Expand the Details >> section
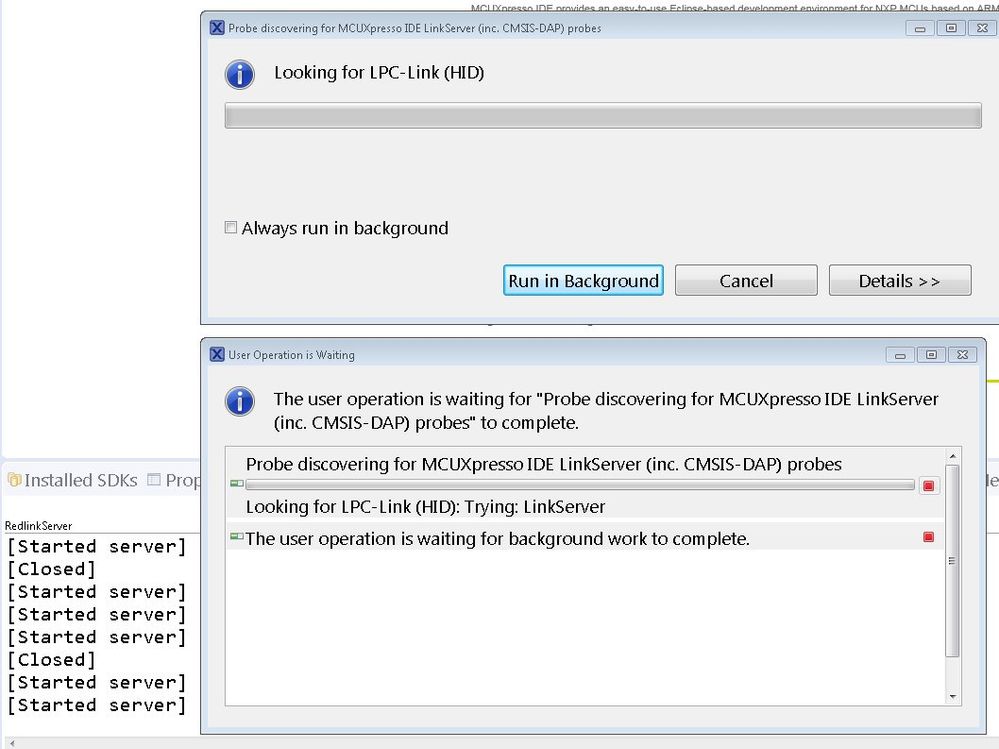Screen dimensions: 999x749 click(x=900, y=280)
